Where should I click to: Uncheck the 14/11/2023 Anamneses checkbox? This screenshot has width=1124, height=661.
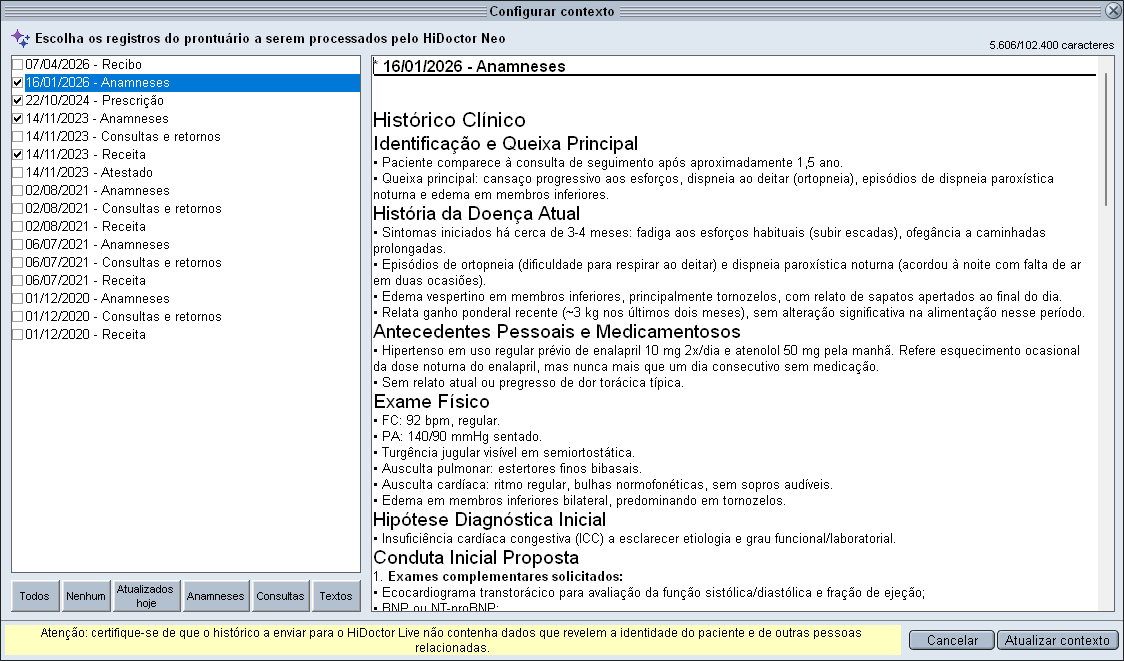point(18,118)
